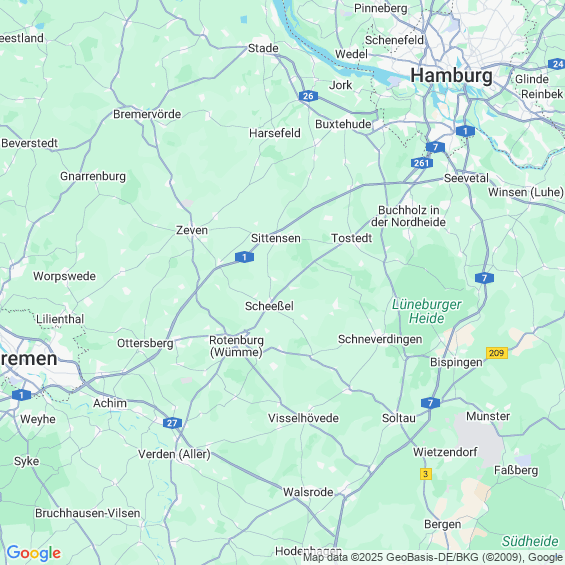Click the map data copyright attribution

tap(433, 557)
